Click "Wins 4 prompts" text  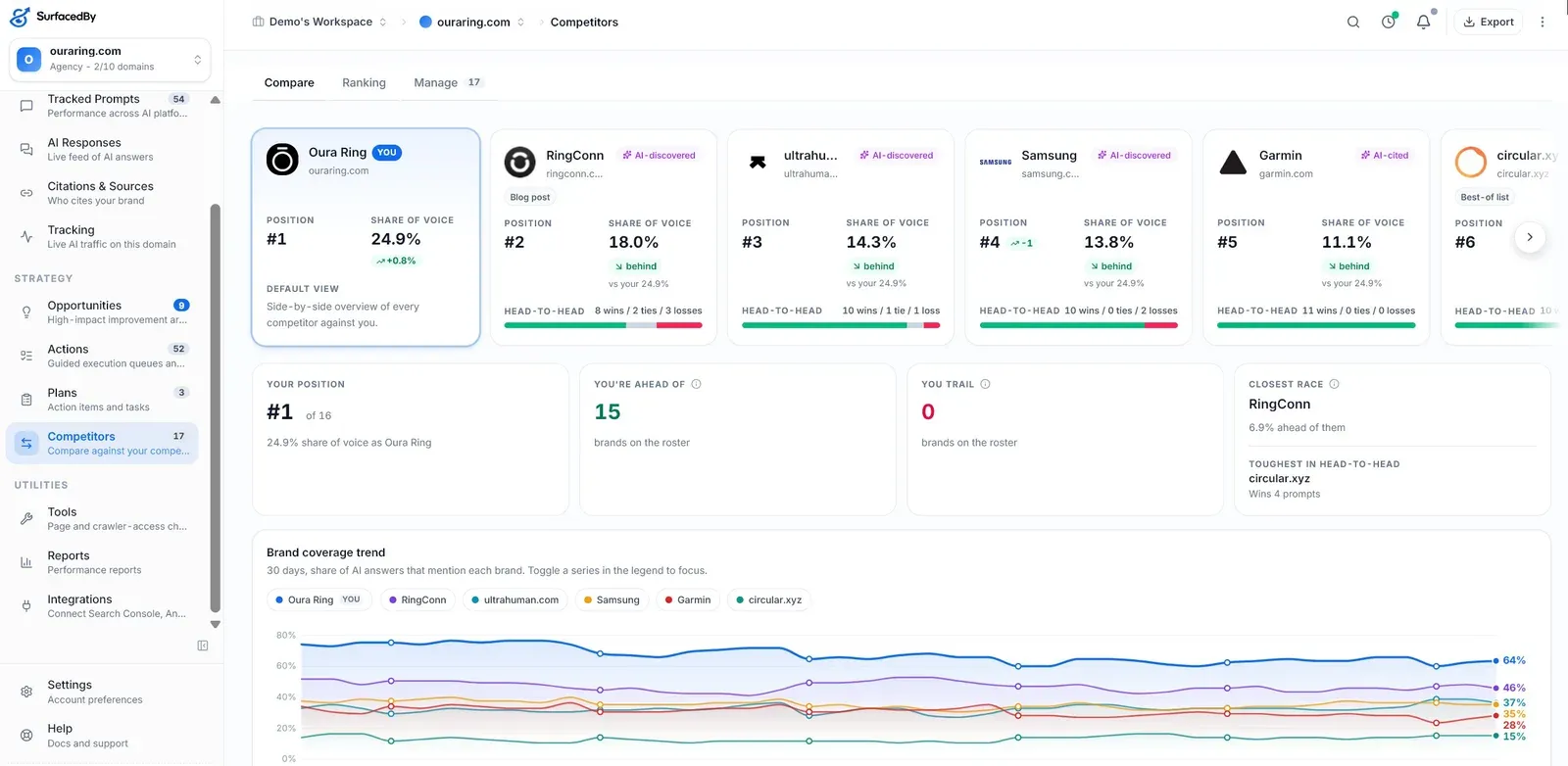point(1284,494)
